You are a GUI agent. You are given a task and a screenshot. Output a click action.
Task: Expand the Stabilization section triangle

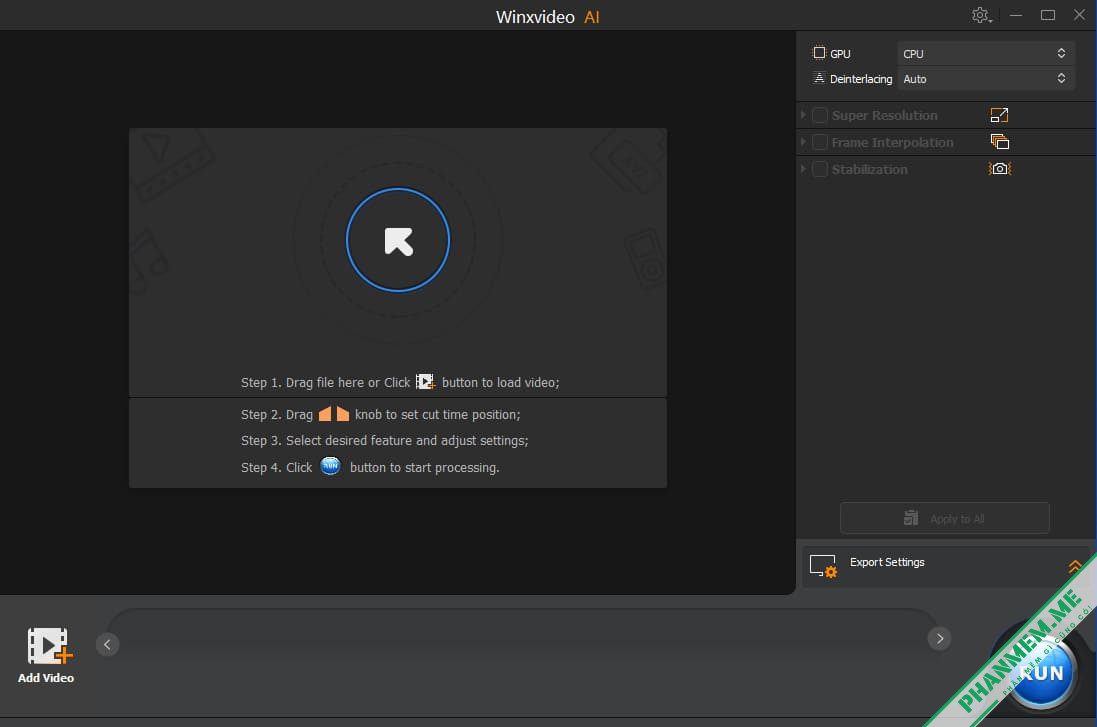point(803,169)
